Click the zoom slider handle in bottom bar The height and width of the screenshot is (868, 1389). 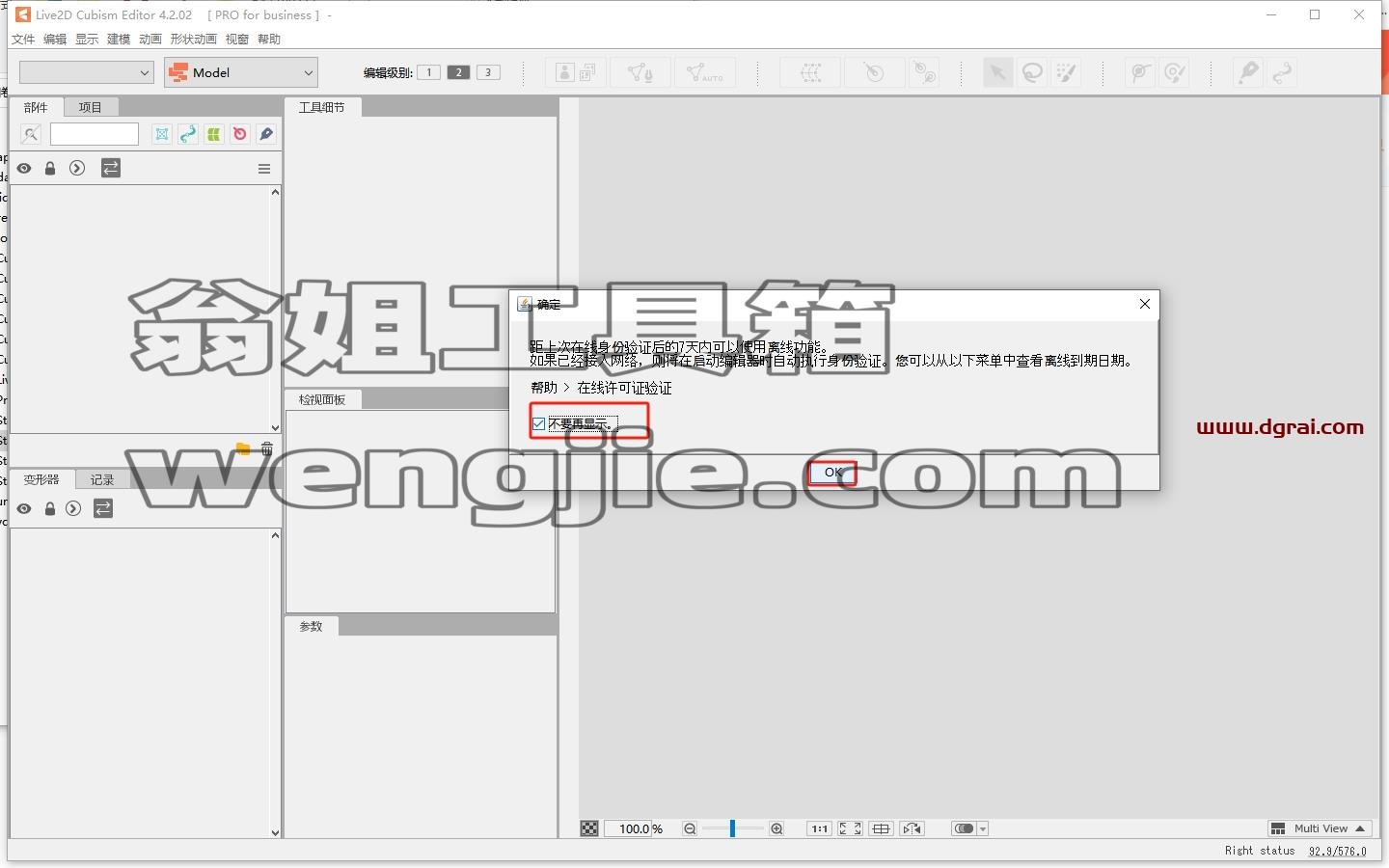click(732, 828)
